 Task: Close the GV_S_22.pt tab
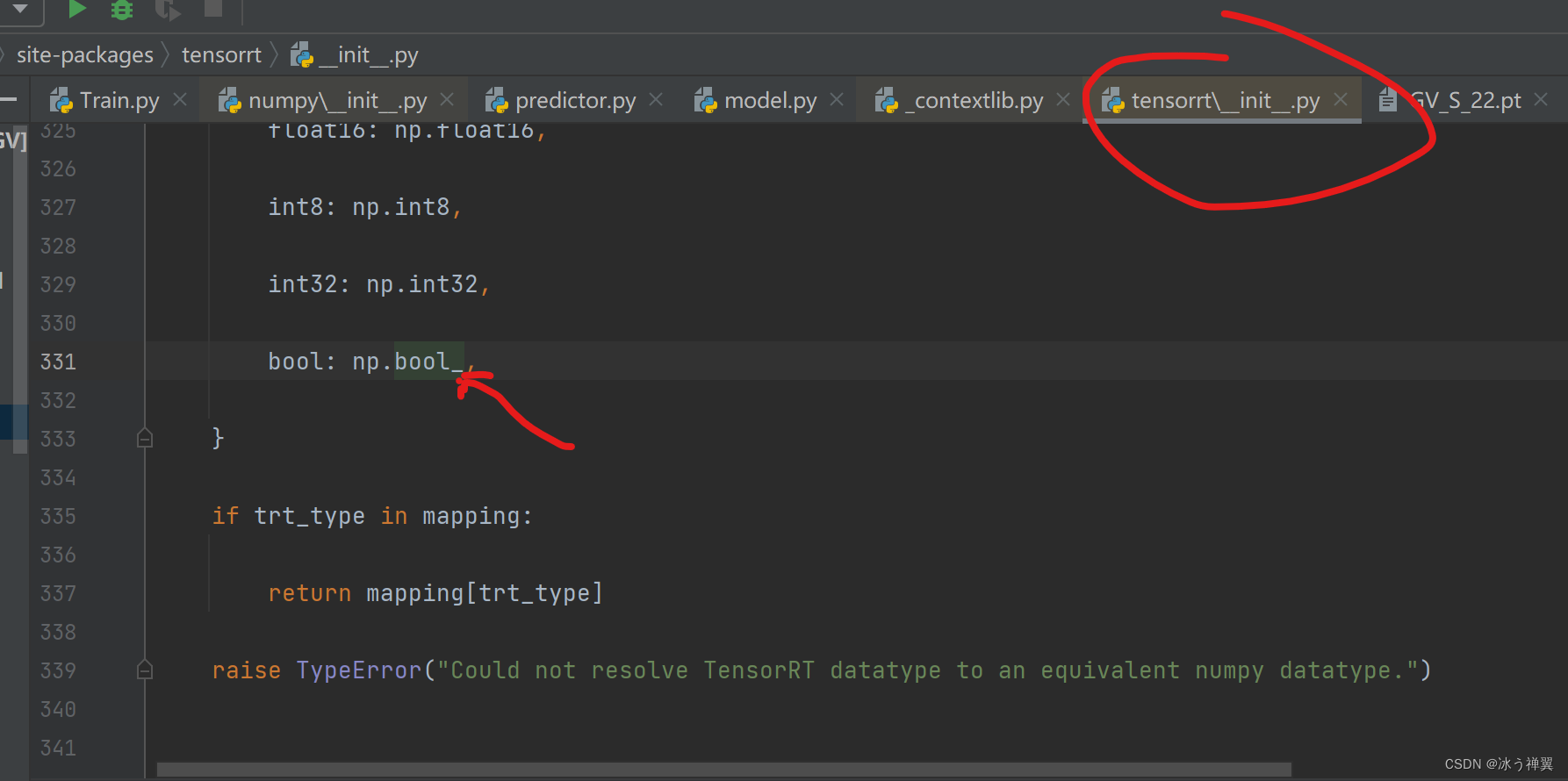point(1541,99)
